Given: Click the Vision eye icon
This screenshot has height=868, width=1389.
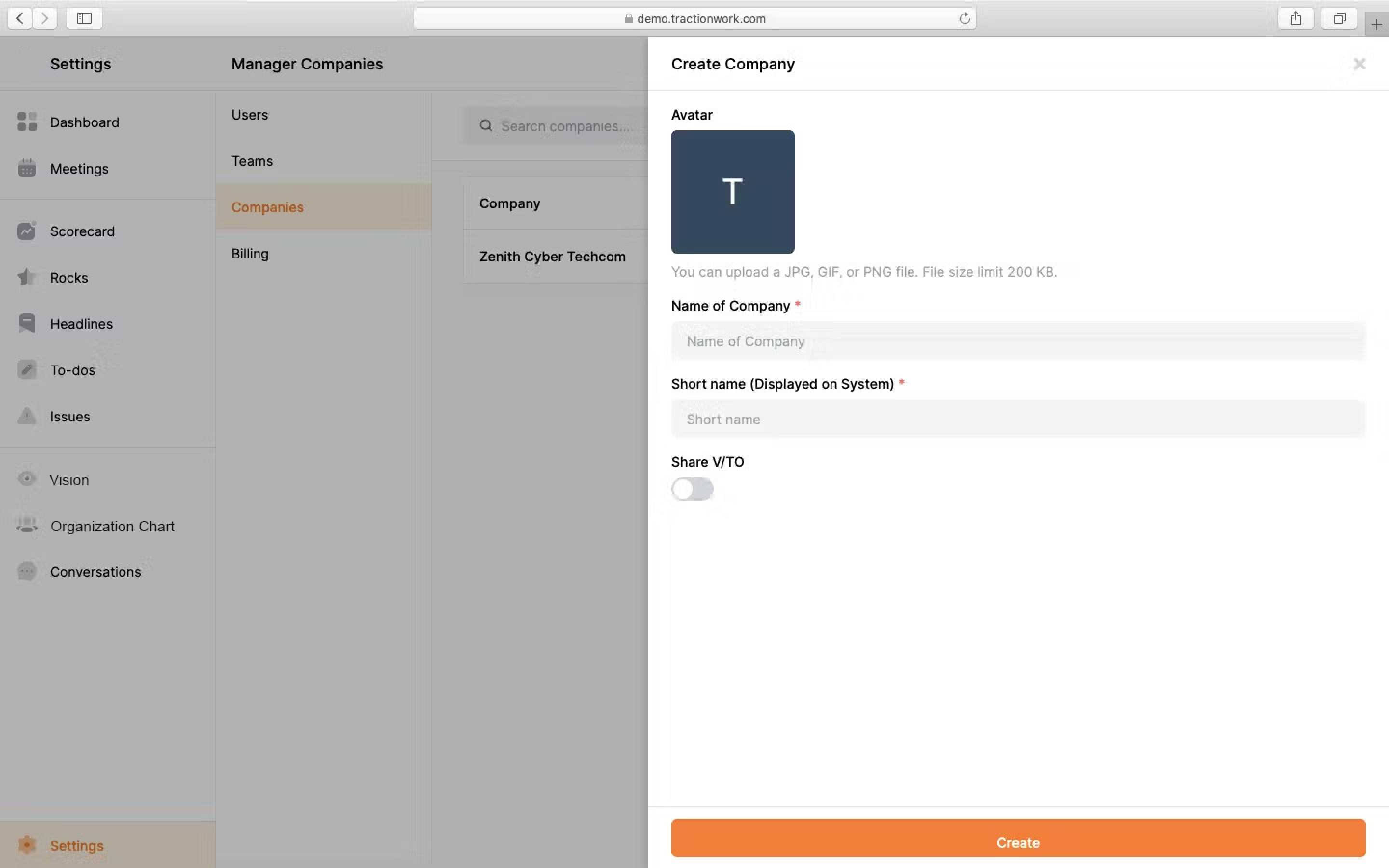Looking at the screenshot, I should (x=27, y=479).
